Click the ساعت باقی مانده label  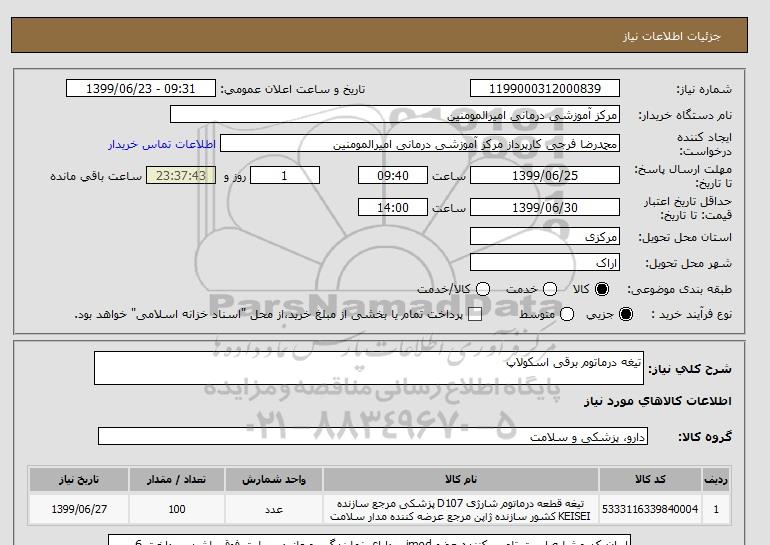(96, 176)
